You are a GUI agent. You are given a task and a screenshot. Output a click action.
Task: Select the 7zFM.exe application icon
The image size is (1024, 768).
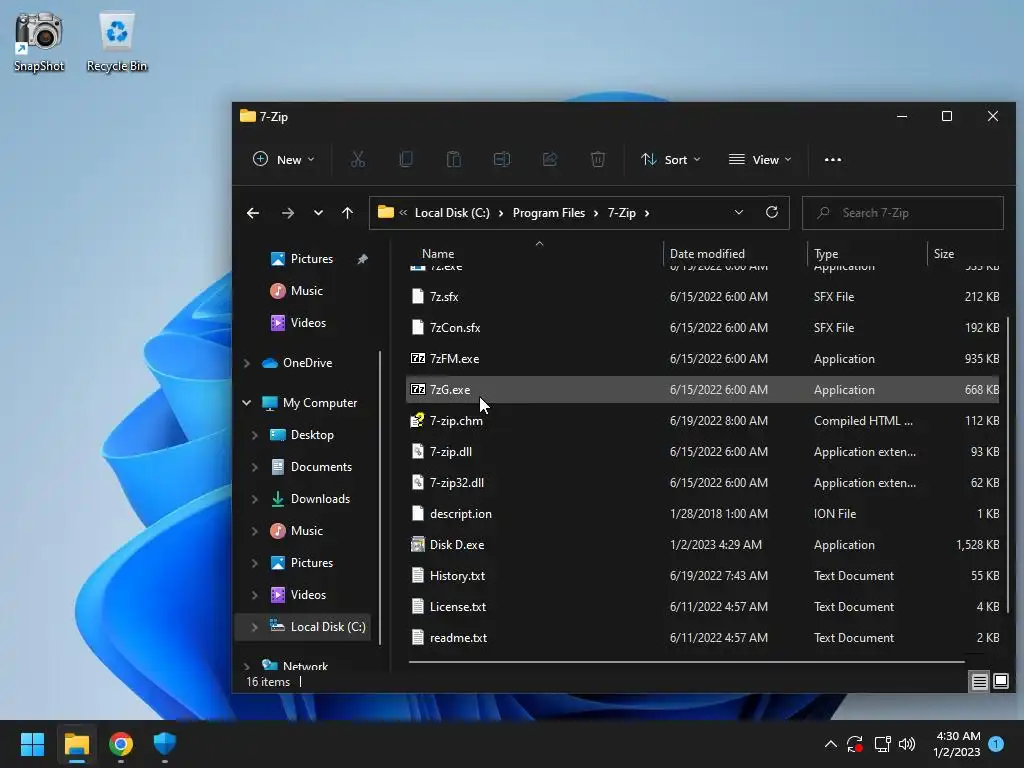click(418, 359)
